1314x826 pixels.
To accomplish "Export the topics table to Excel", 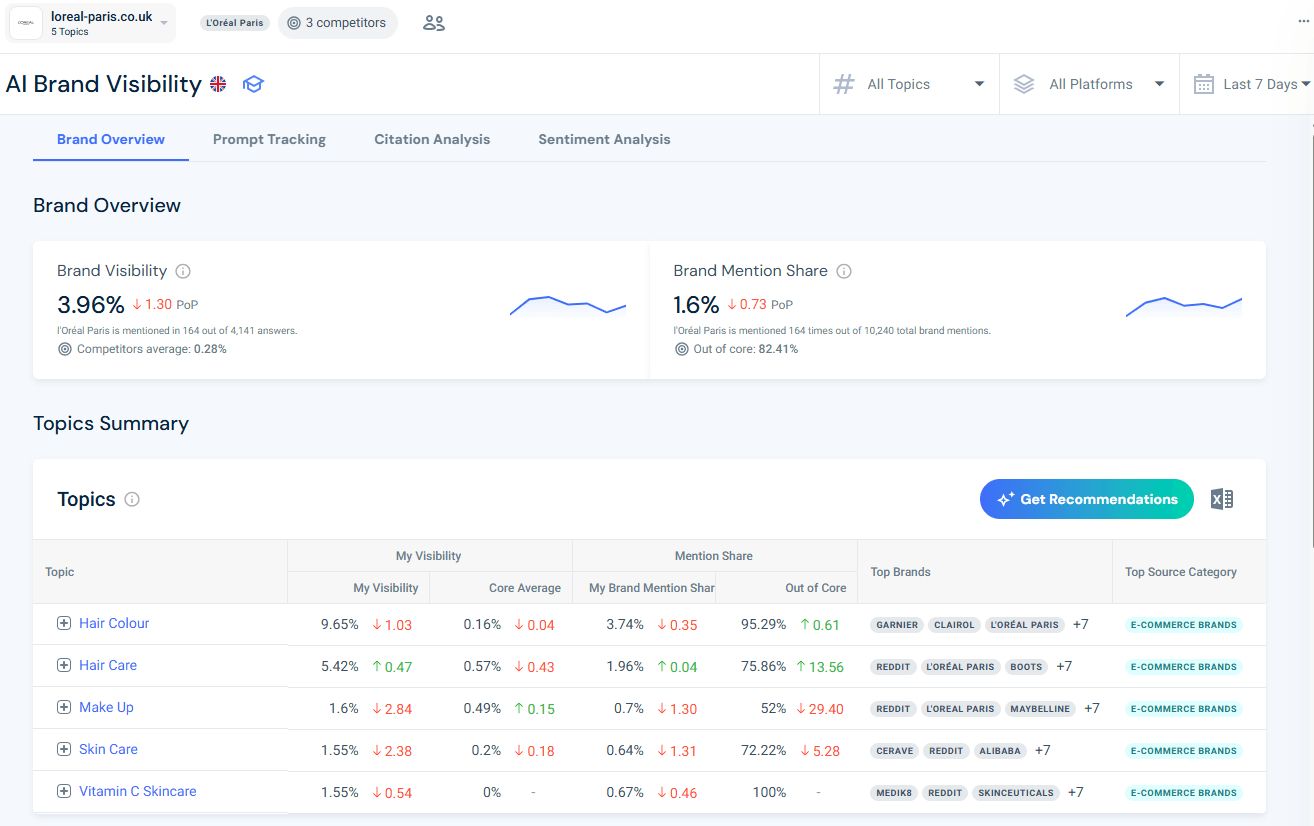I will (x=1222, y=499).
